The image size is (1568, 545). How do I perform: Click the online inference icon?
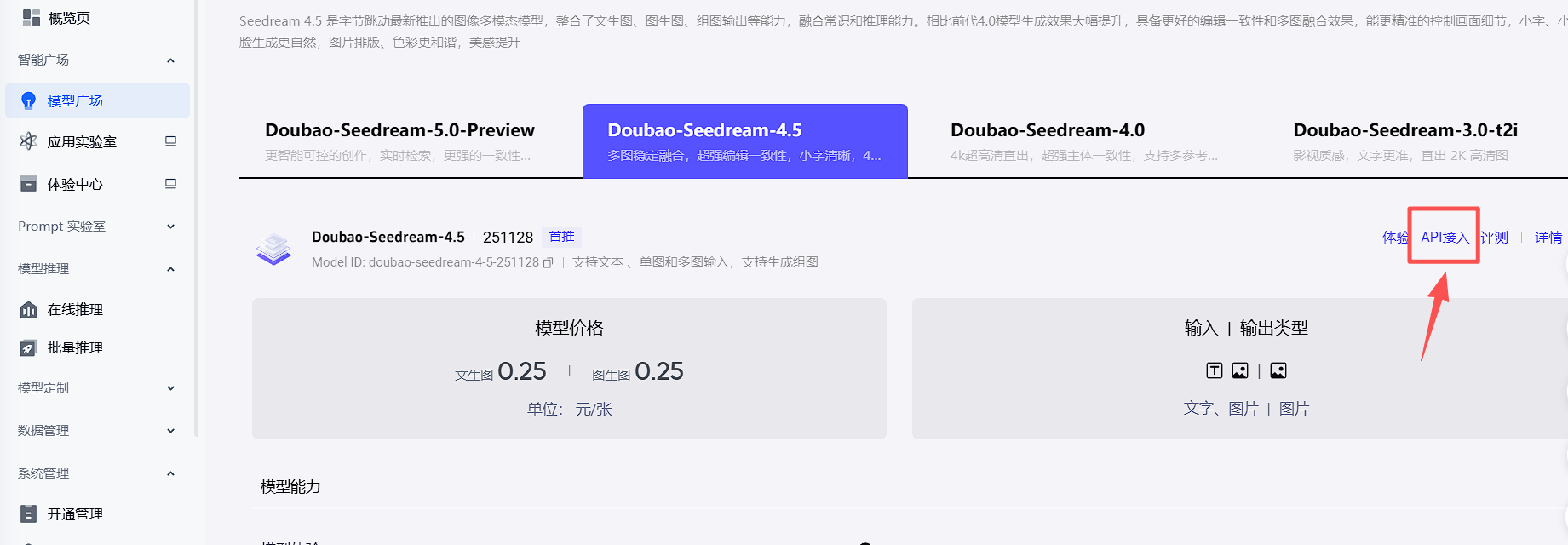point(29,310)
